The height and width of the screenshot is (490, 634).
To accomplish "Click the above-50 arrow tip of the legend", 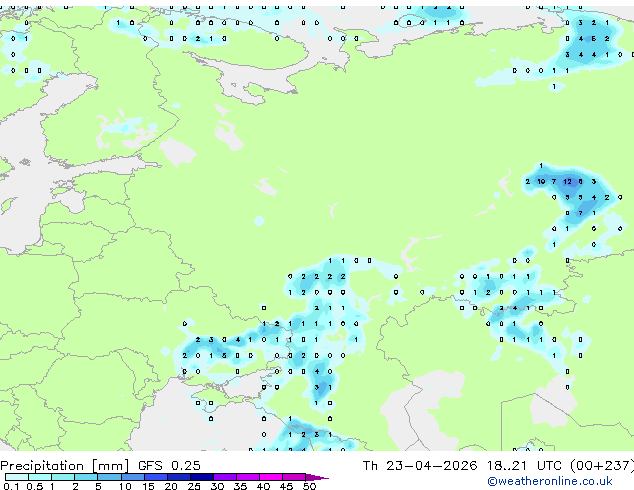I will point(317,477).
